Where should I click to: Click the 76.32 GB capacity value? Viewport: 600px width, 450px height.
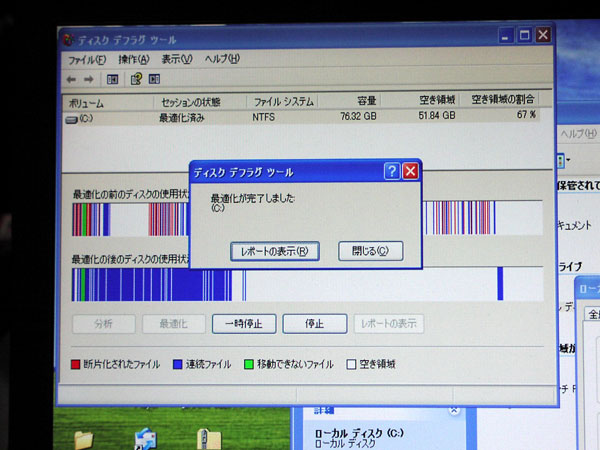tap(358, 116)
